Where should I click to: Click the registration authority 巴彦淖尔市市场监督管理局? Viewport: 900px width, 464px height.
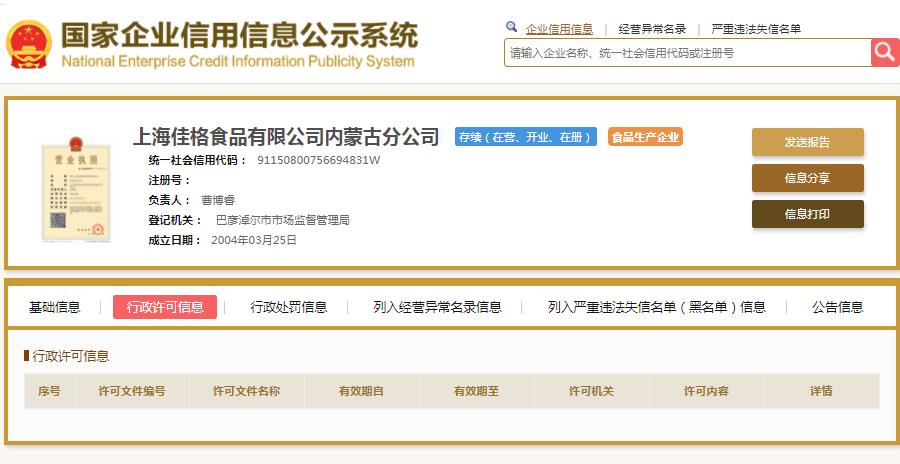pos(282,220)
